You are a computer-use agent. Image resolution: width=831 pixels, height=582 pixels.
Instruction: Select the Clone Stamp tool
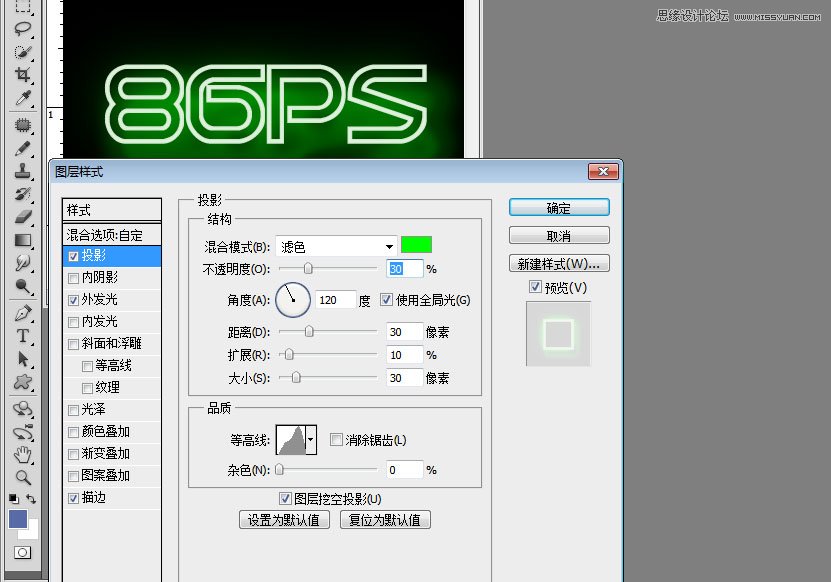[x=22, y=171]
